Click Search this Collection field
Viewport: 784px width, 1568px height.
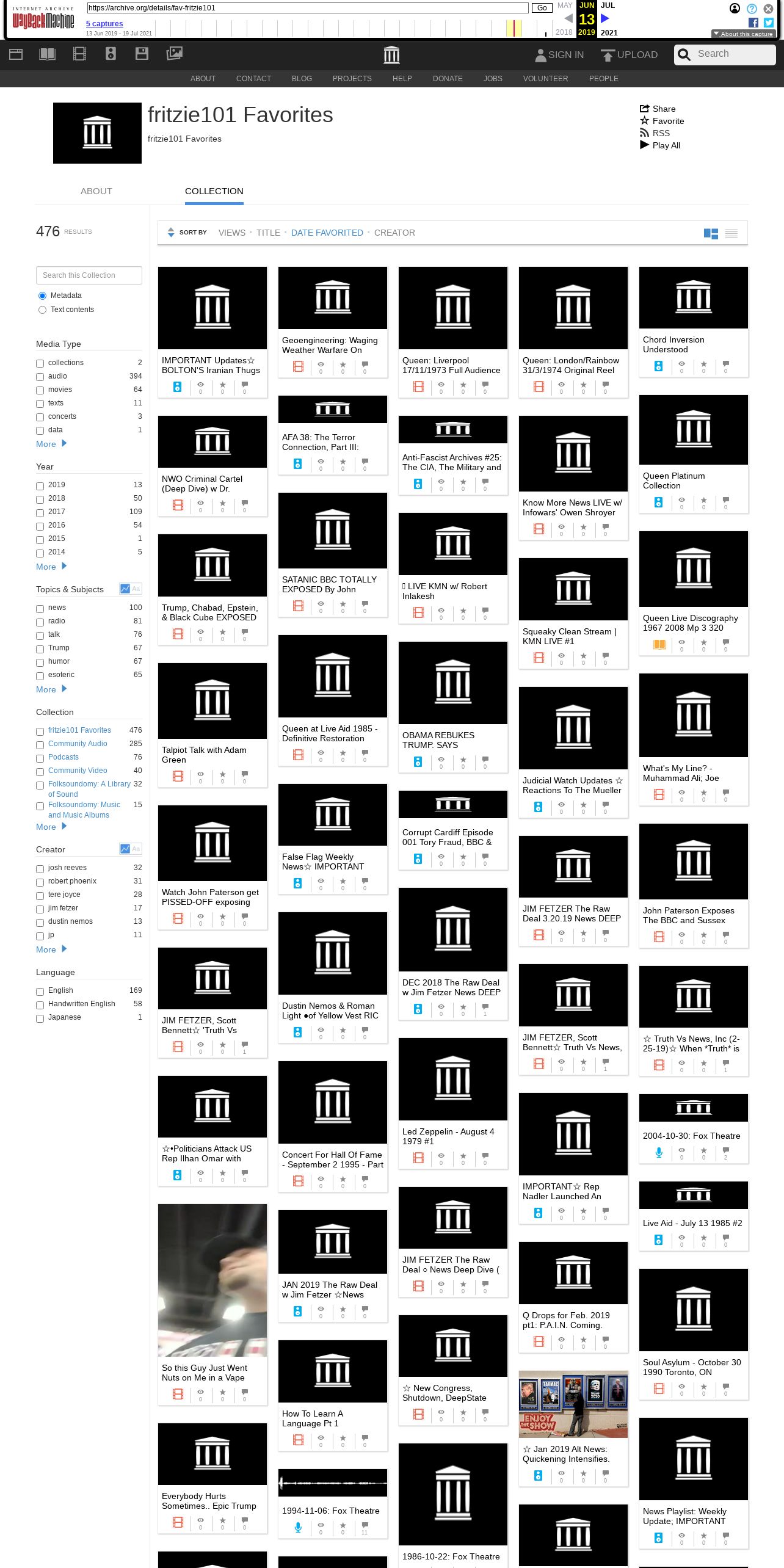pos(89,275)
